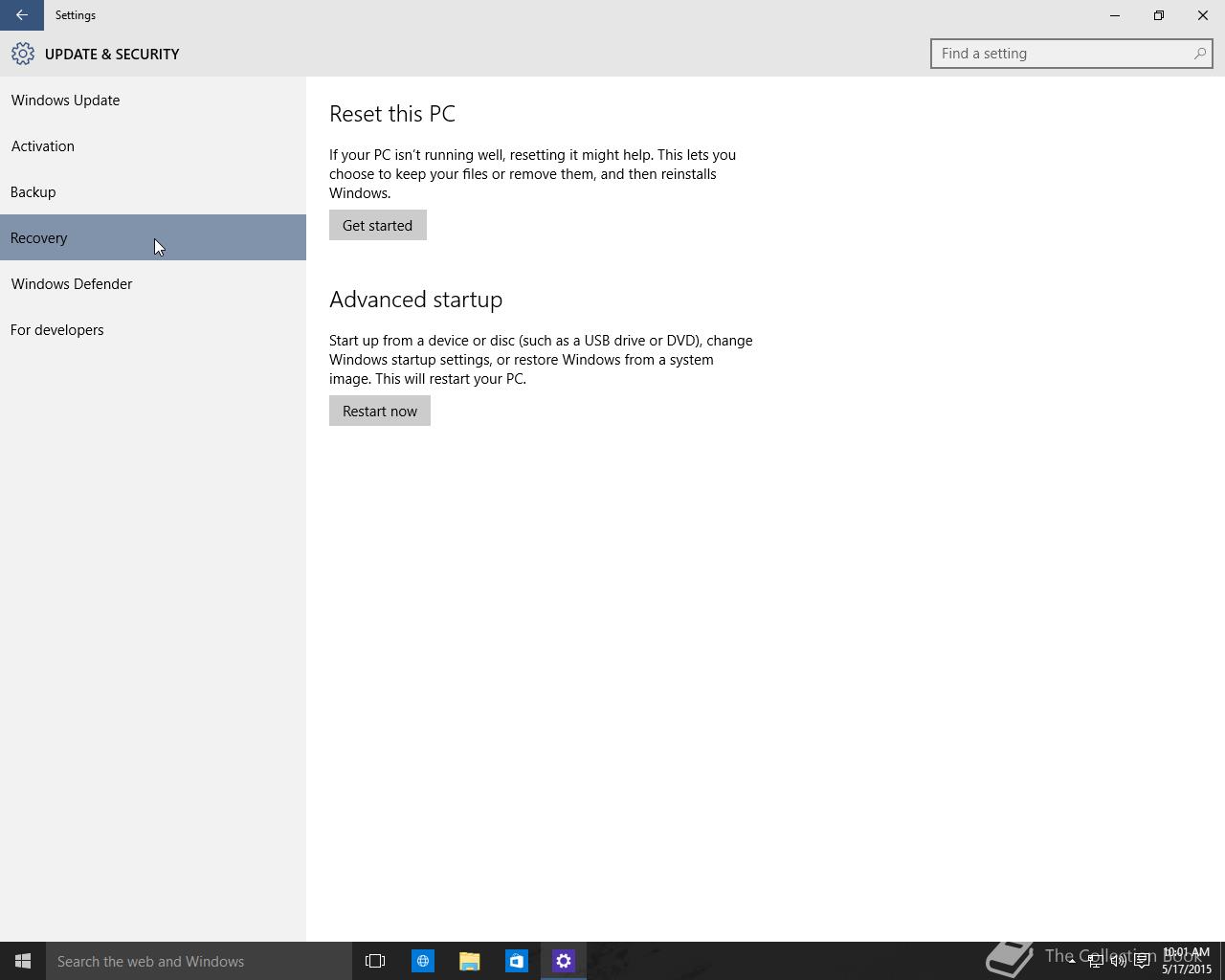The height and width of the screenshot is (980, 1225).
Task: Click the Update & Security gear icon
Action: click(x=23, y=54)
